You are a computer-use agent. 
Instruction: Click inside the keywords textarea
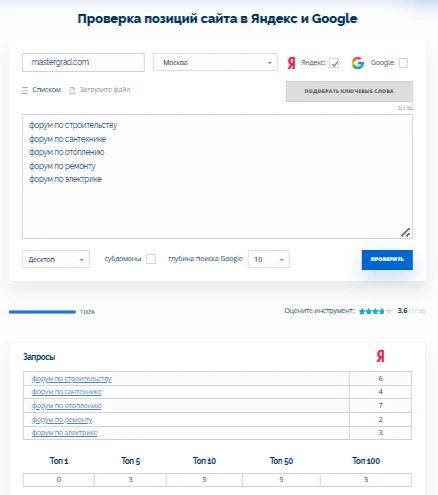click(x=217, y=177)
